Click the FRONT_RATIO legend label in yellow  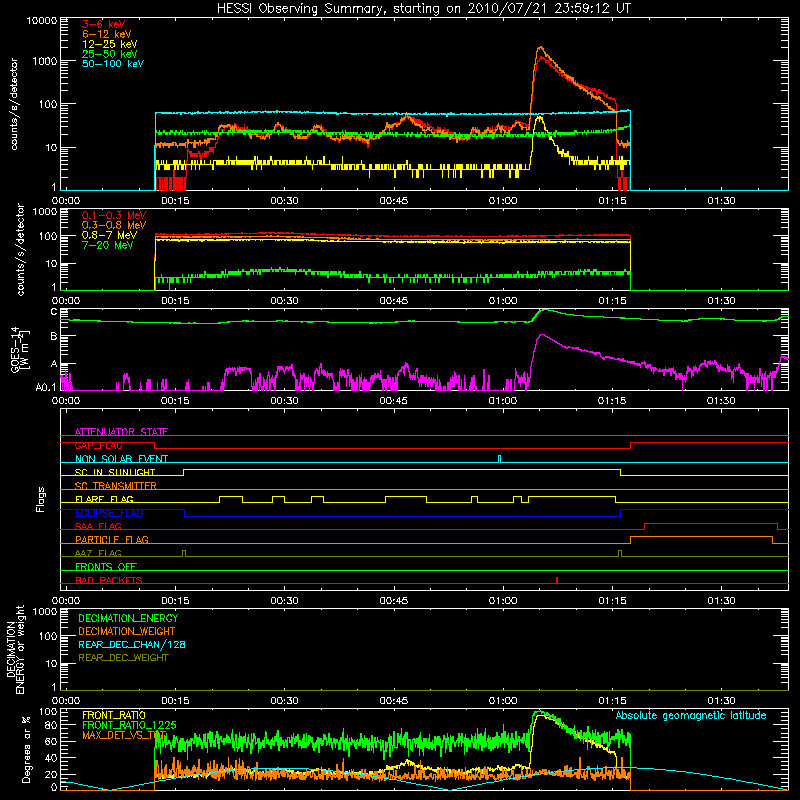114,715
